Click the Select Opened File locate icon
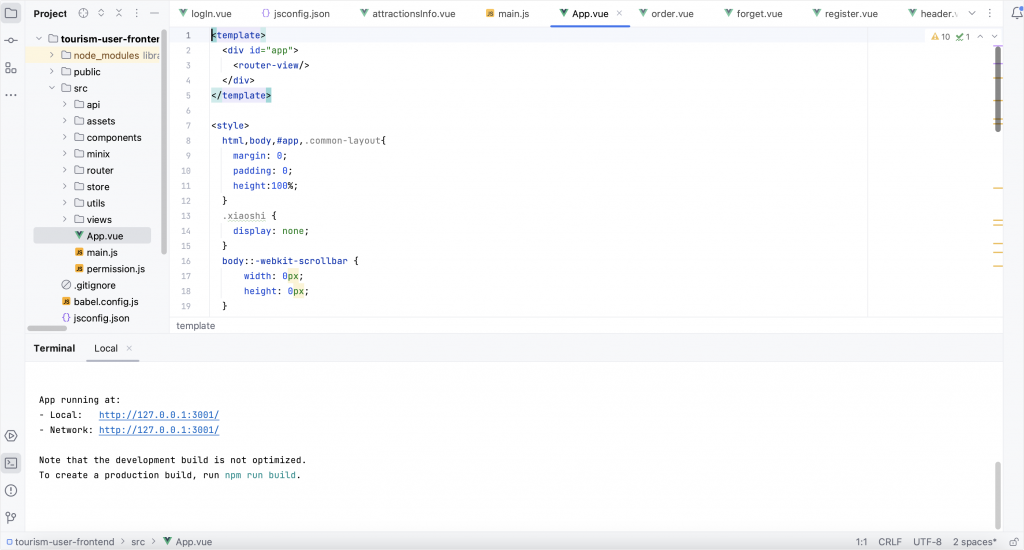1024x550 pixels. [83, 14]
